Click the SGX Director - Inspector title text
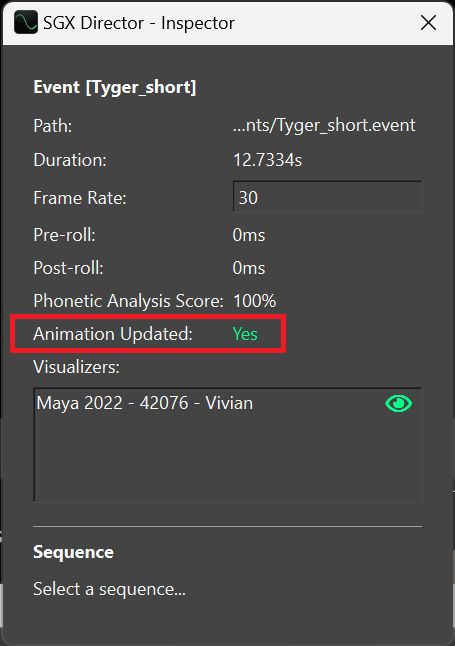Viewport: 455px width, 646px height. tap(139, 23)
